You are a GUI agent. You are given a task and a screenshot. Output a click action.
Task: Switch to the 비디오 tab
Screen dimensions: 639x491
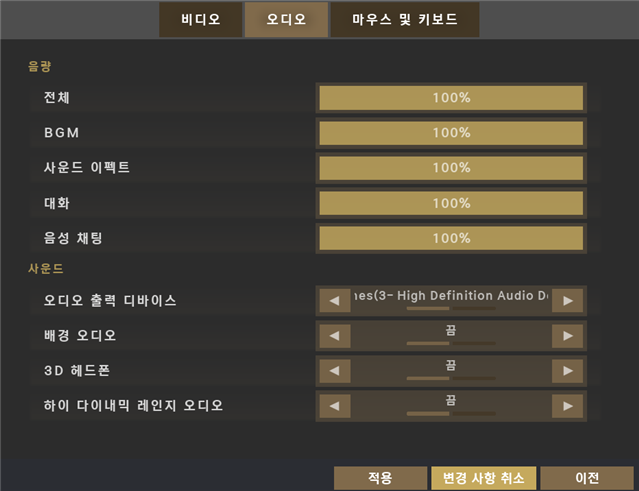point(200,19)
